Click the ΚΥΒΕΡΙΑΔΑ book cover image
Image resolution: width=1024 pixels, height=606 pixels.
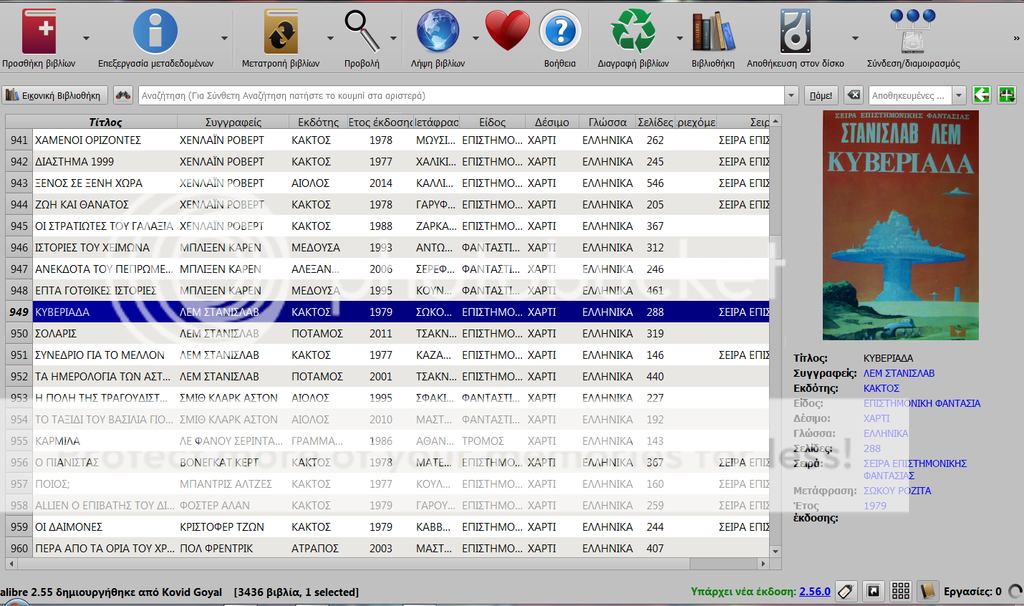(901, 225)
